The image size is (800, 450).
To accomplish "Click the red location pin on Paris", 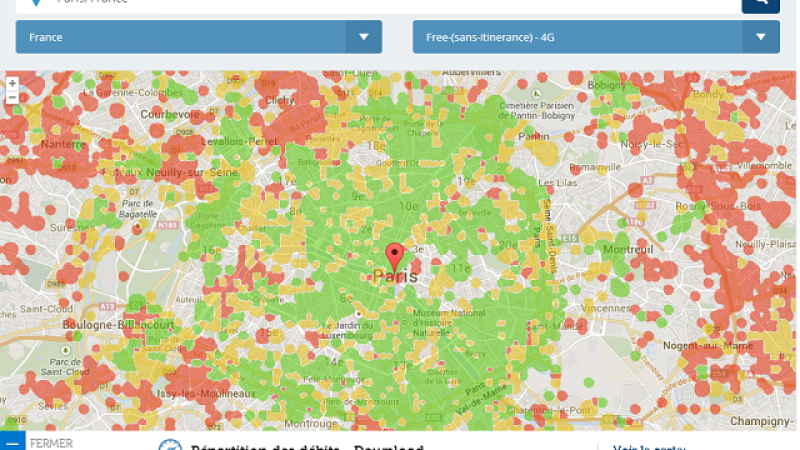I will [x=394, y=258].
